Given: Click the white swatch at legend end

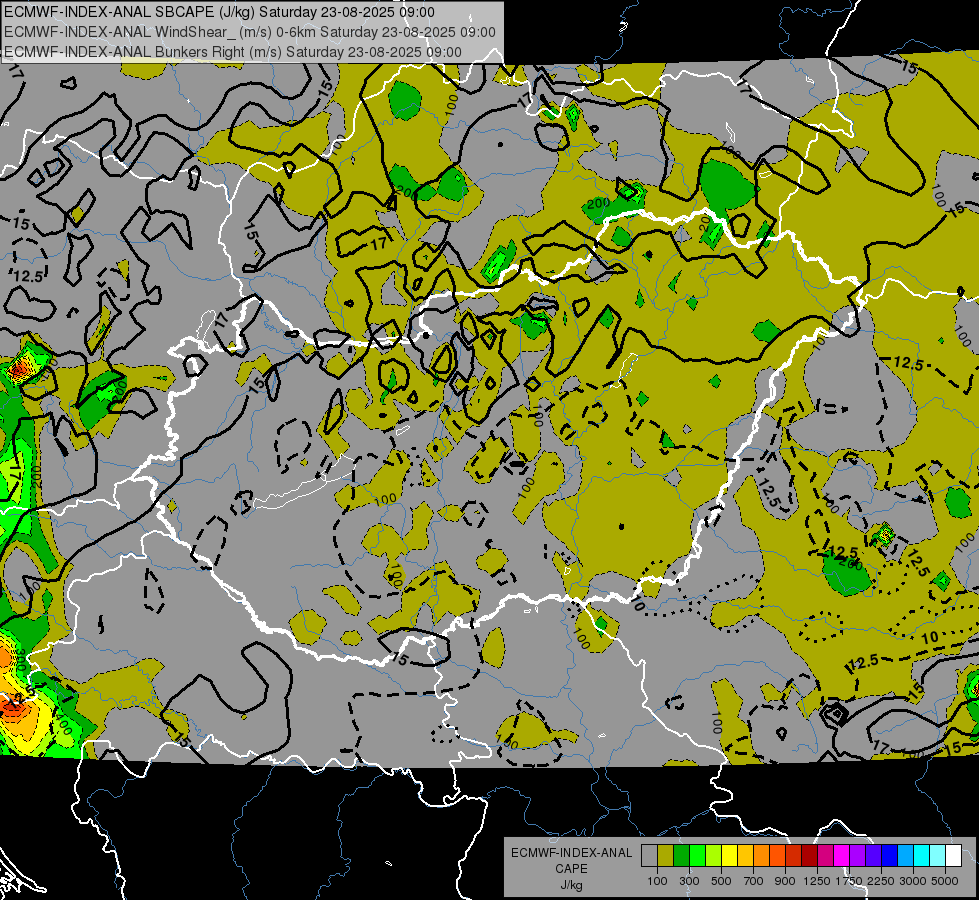Looking at the screenshot, I should pyautogui.click(x=953, y=856).
